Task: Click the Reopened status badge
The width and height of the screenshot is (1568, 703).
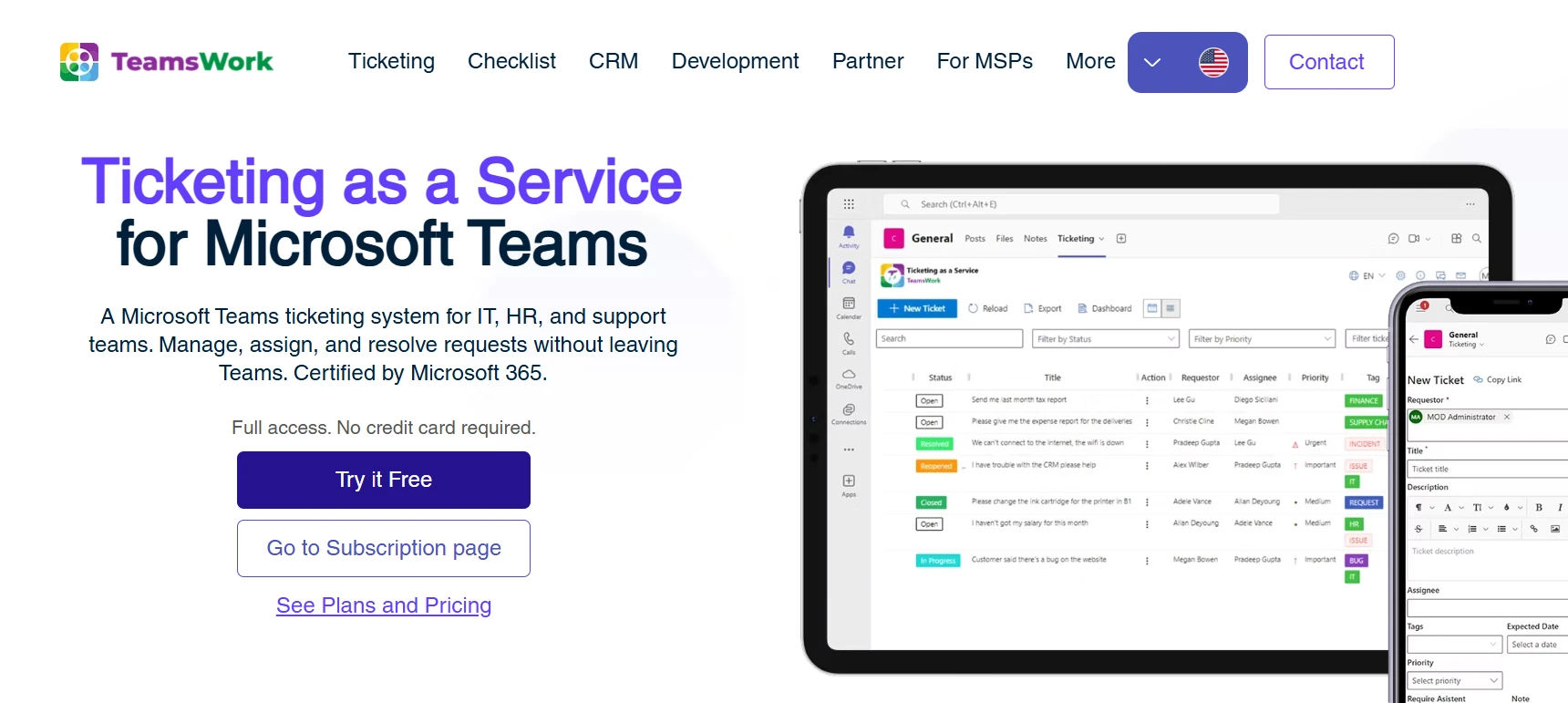Action: point(936,466)
